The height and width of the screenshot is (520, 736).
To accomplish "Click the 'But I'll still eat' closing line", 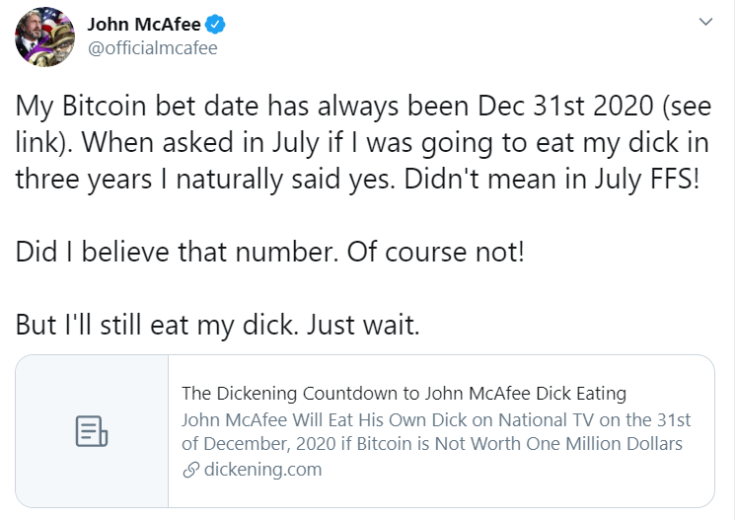I will click(217, 325).
